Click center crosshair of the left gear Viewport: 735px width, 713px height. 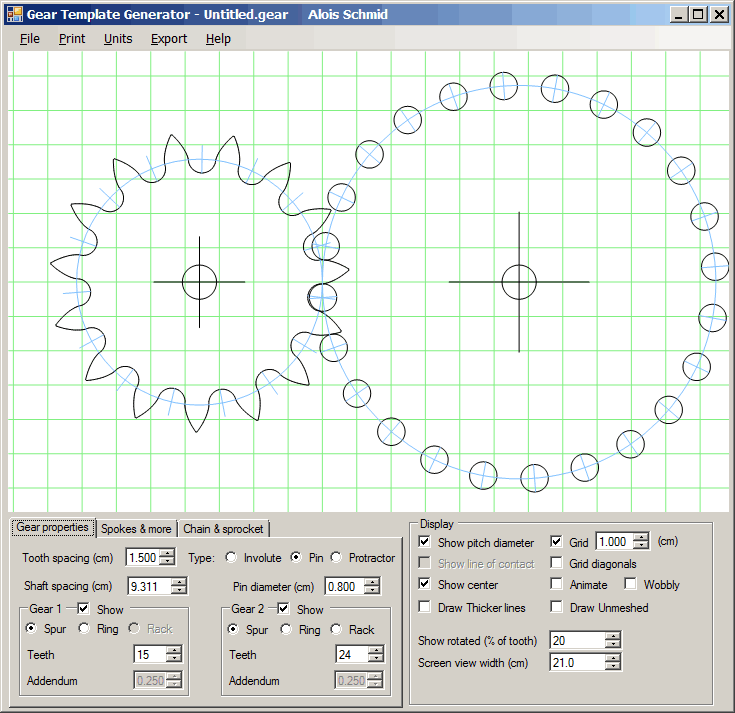[x=199, y=282]
